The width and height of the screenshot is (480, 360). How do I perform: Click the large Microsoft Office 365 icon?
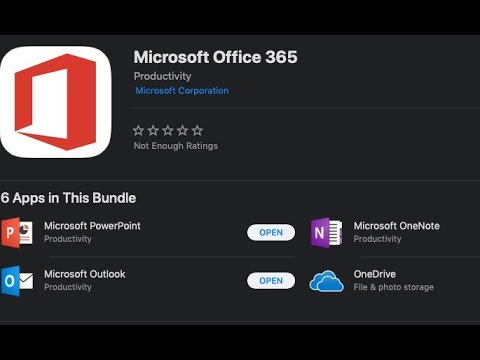tap(56, 102)
